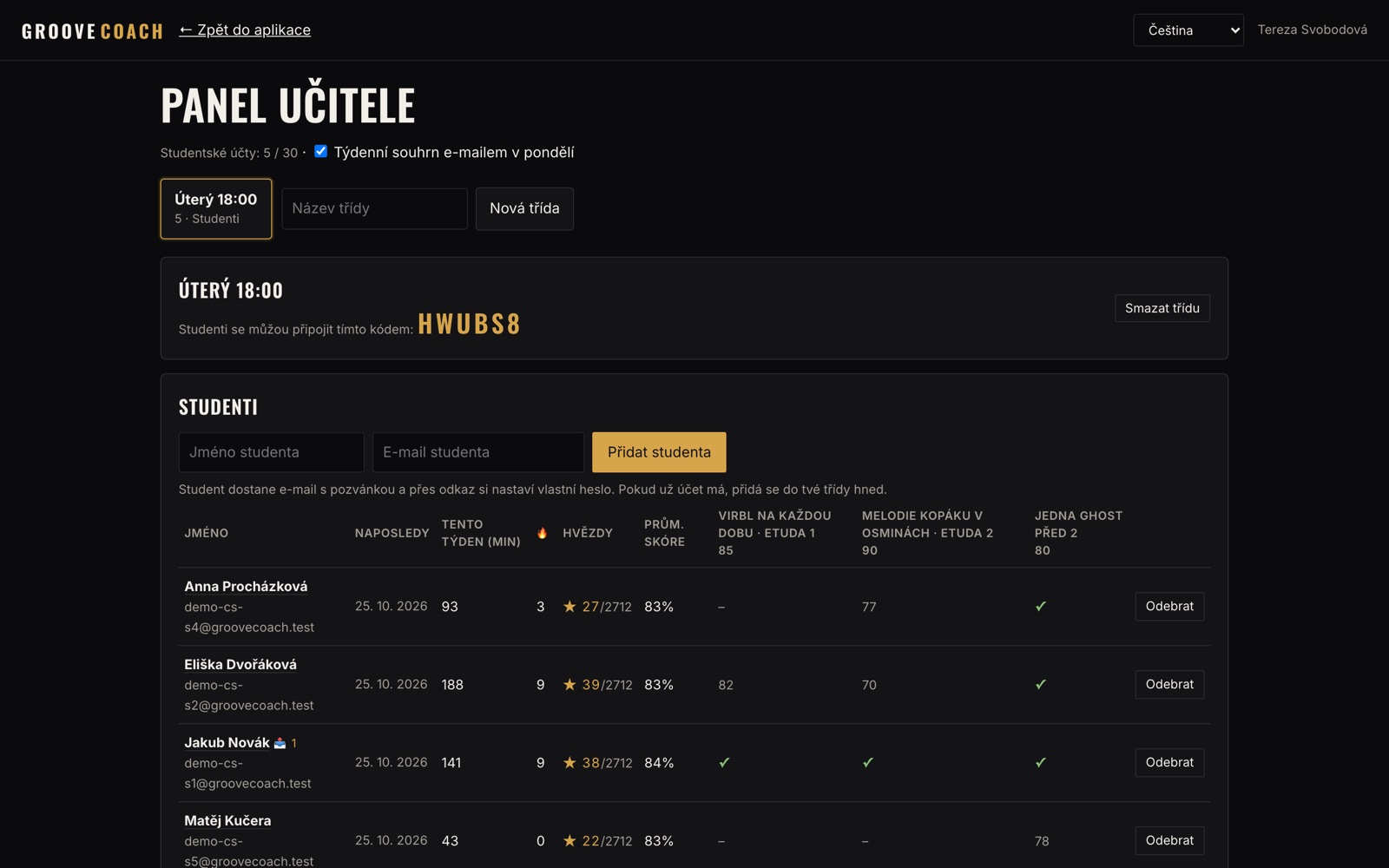Toggle the weekly e-mail summary checkbox

pos(320,151)
